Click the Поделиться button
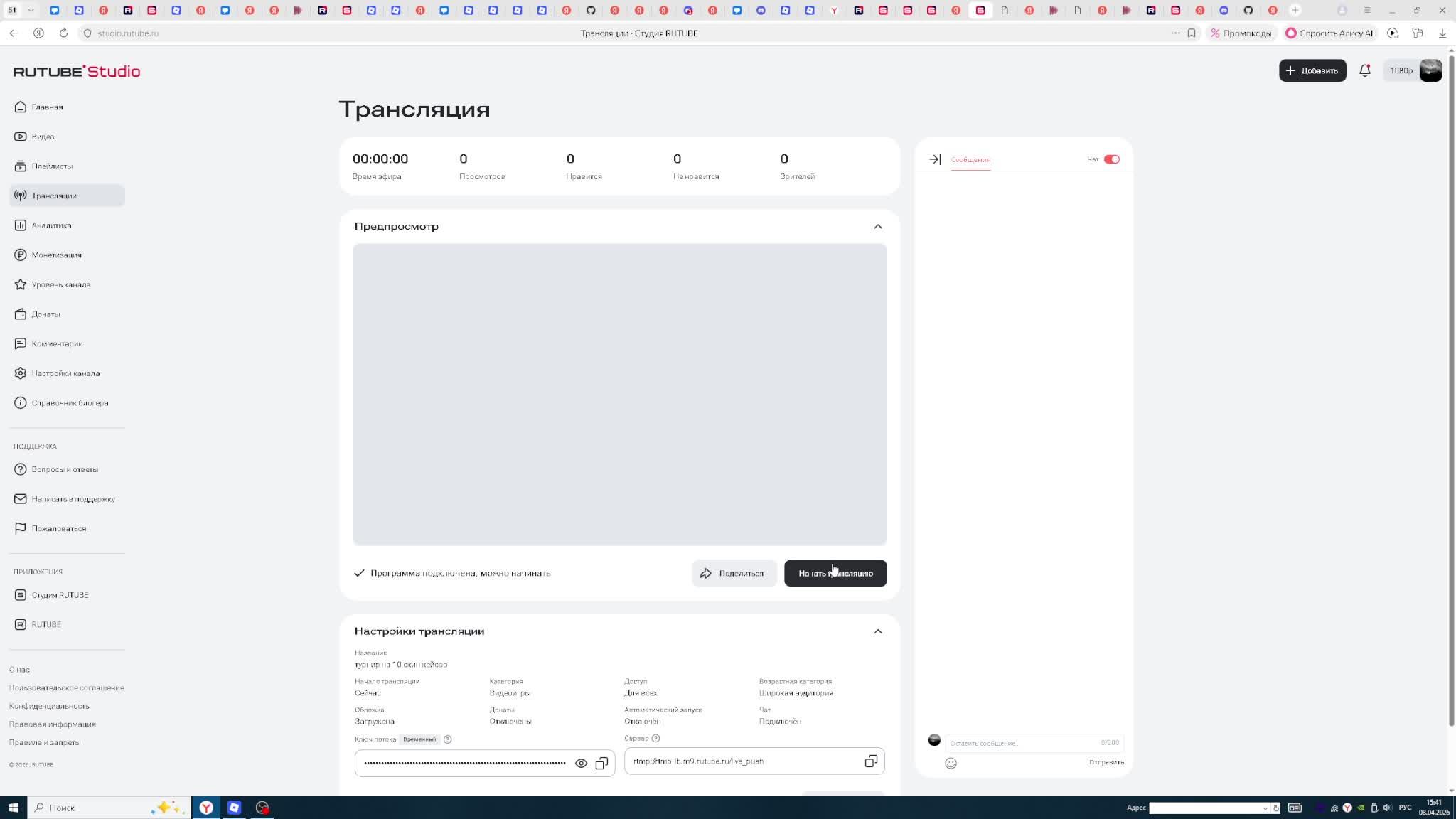This screenshot has height=819, width=1456. [x=732, y=573]
